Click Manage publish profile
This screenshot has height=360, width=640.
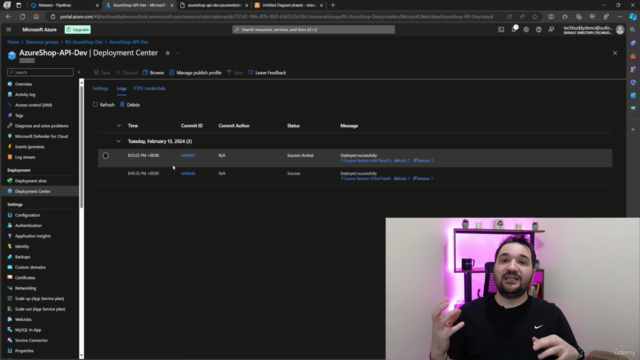click(195, 73)
